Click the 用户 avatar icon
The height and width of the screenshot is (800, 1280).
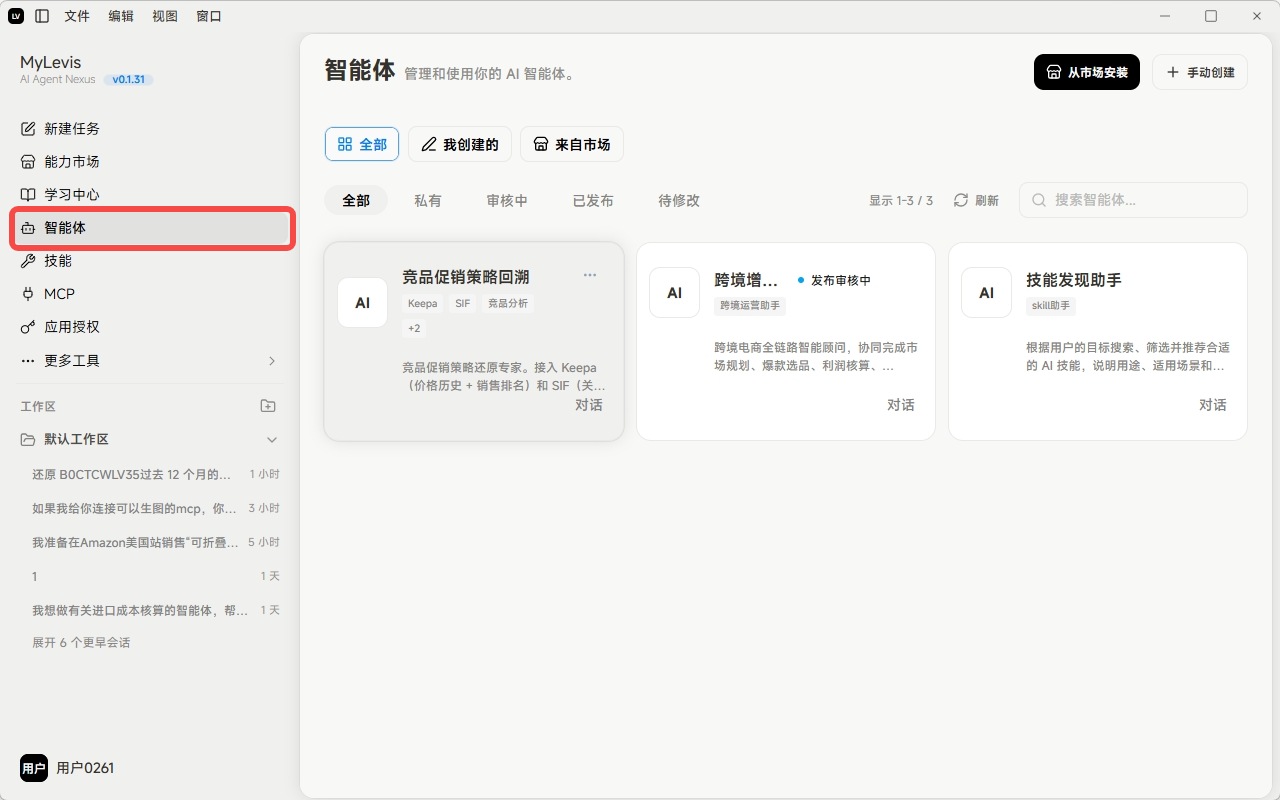coord(34,768)
